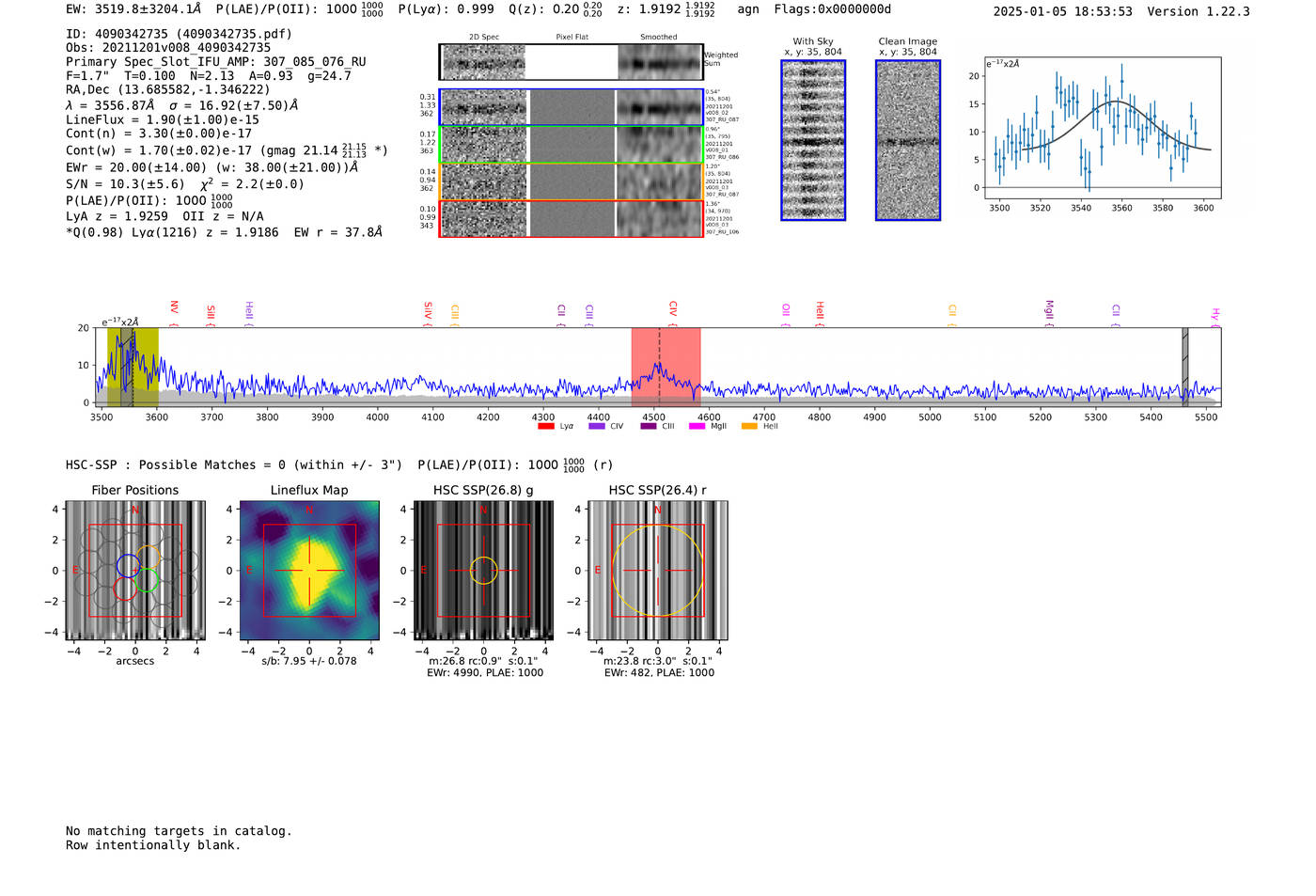
Task: Open the HSC SSP(26.4) r image
Action: pyautogui.click(x=658, y=571)
